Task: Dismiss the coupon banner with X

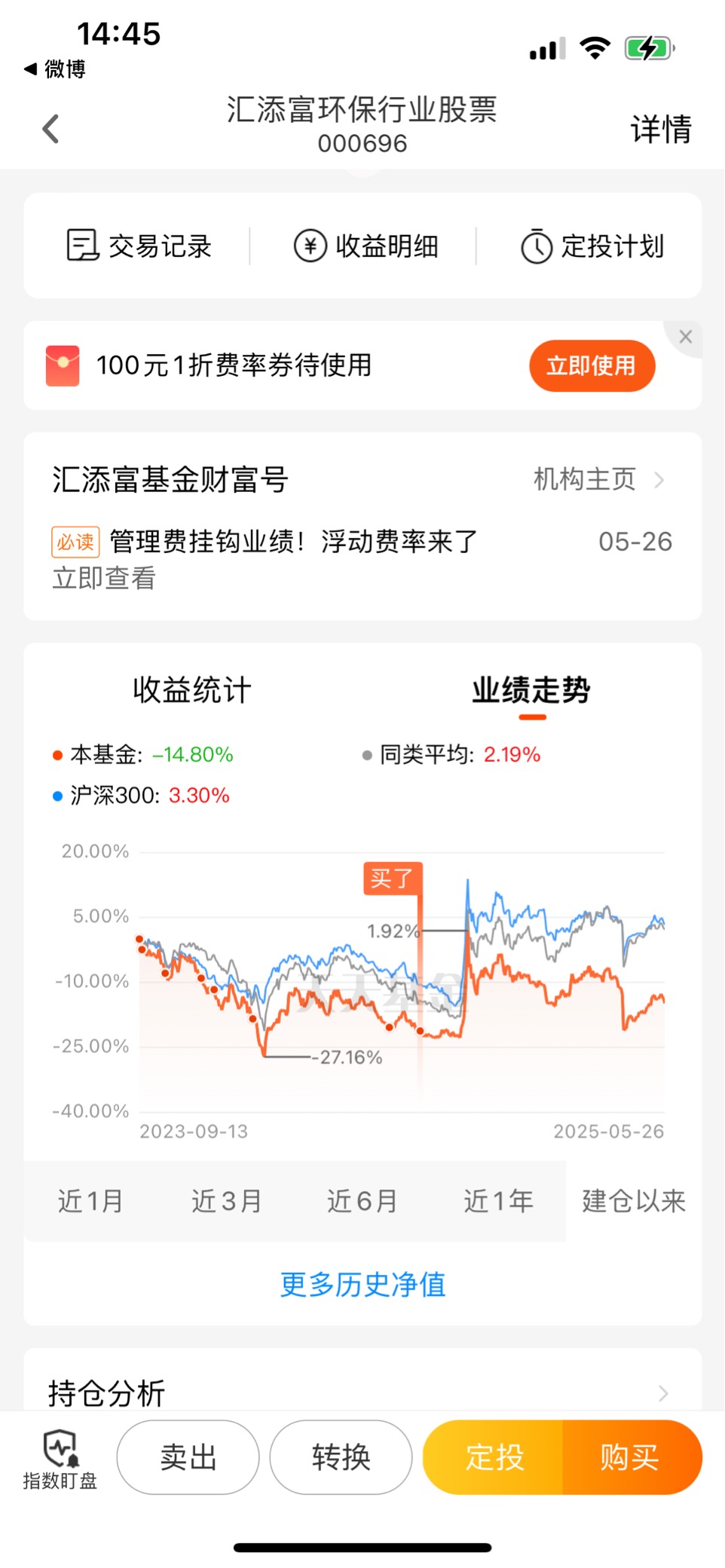Action: pos(685,337)
